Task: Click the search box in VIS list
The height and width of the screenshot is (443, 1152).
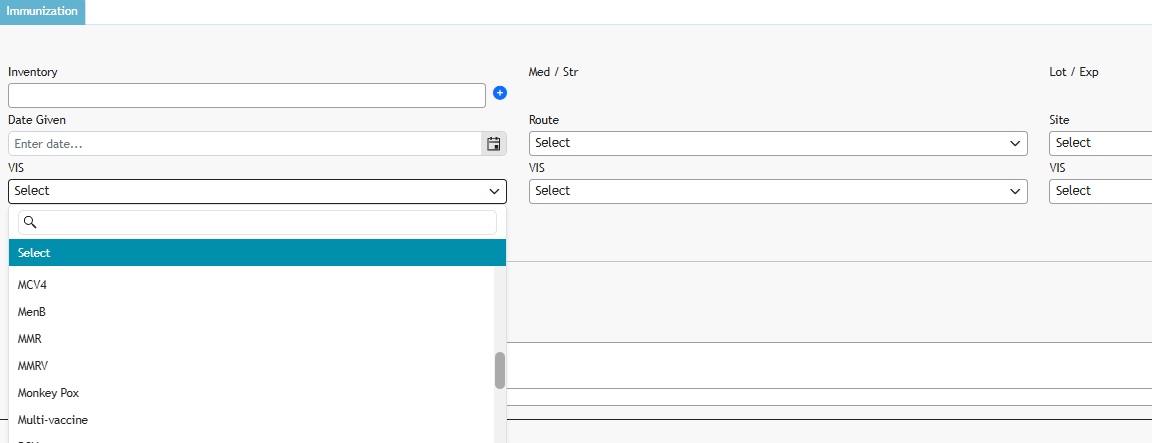Action: point(266,222)
